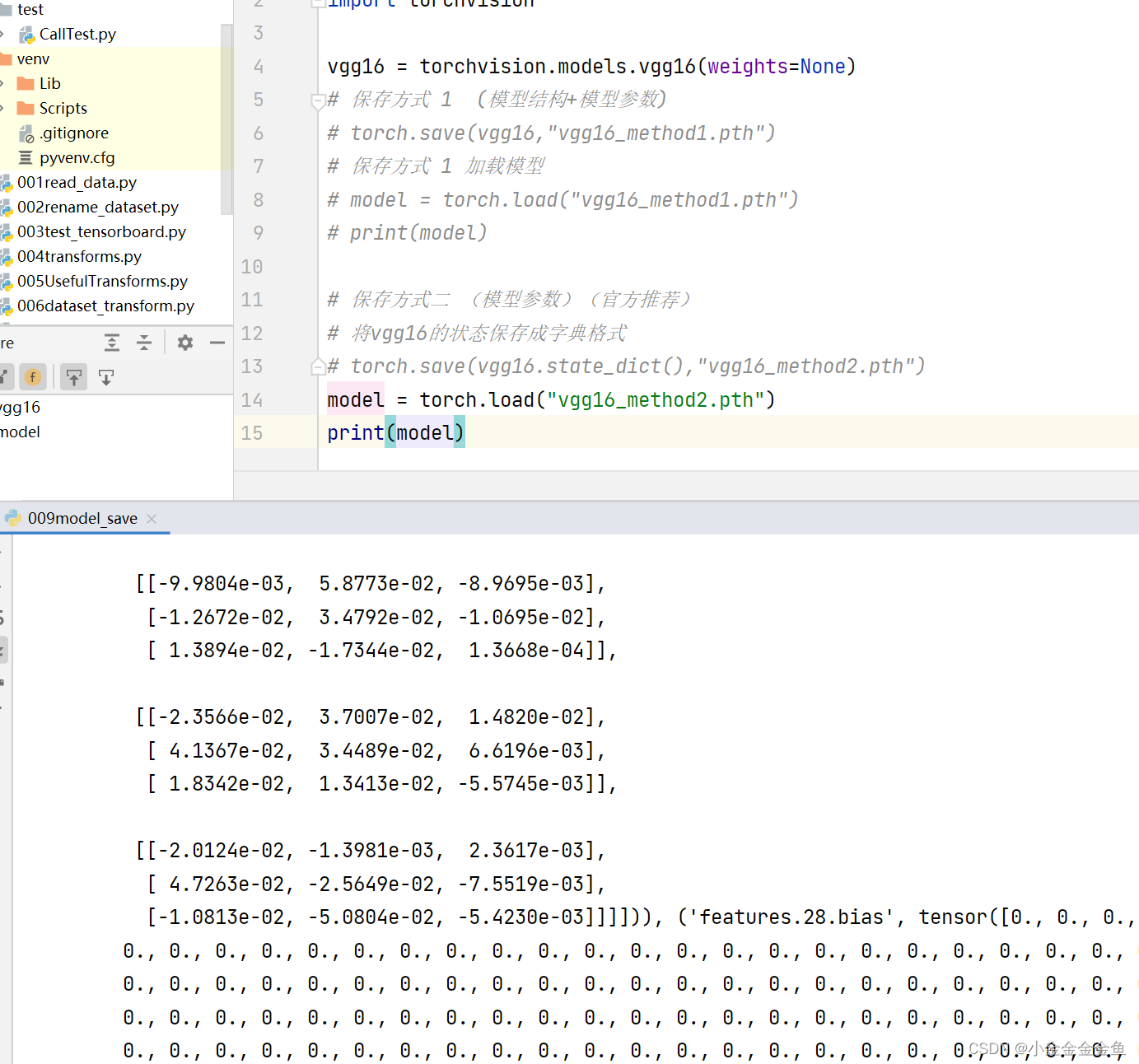The width and height of the screenshot is (1139, 1064).
Task: Open 006dataset_transform.py file
Action: tap(105, 306)
